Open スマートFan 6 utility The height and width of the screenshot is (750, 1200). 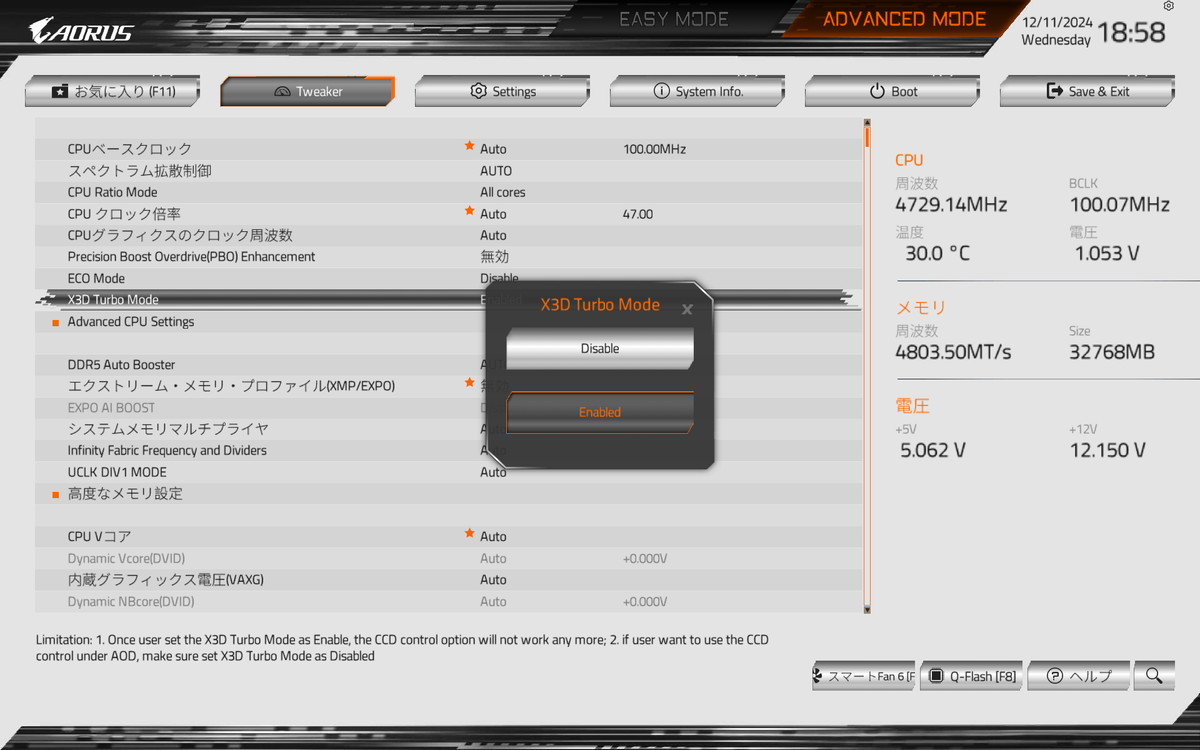[x=863, y=676]
